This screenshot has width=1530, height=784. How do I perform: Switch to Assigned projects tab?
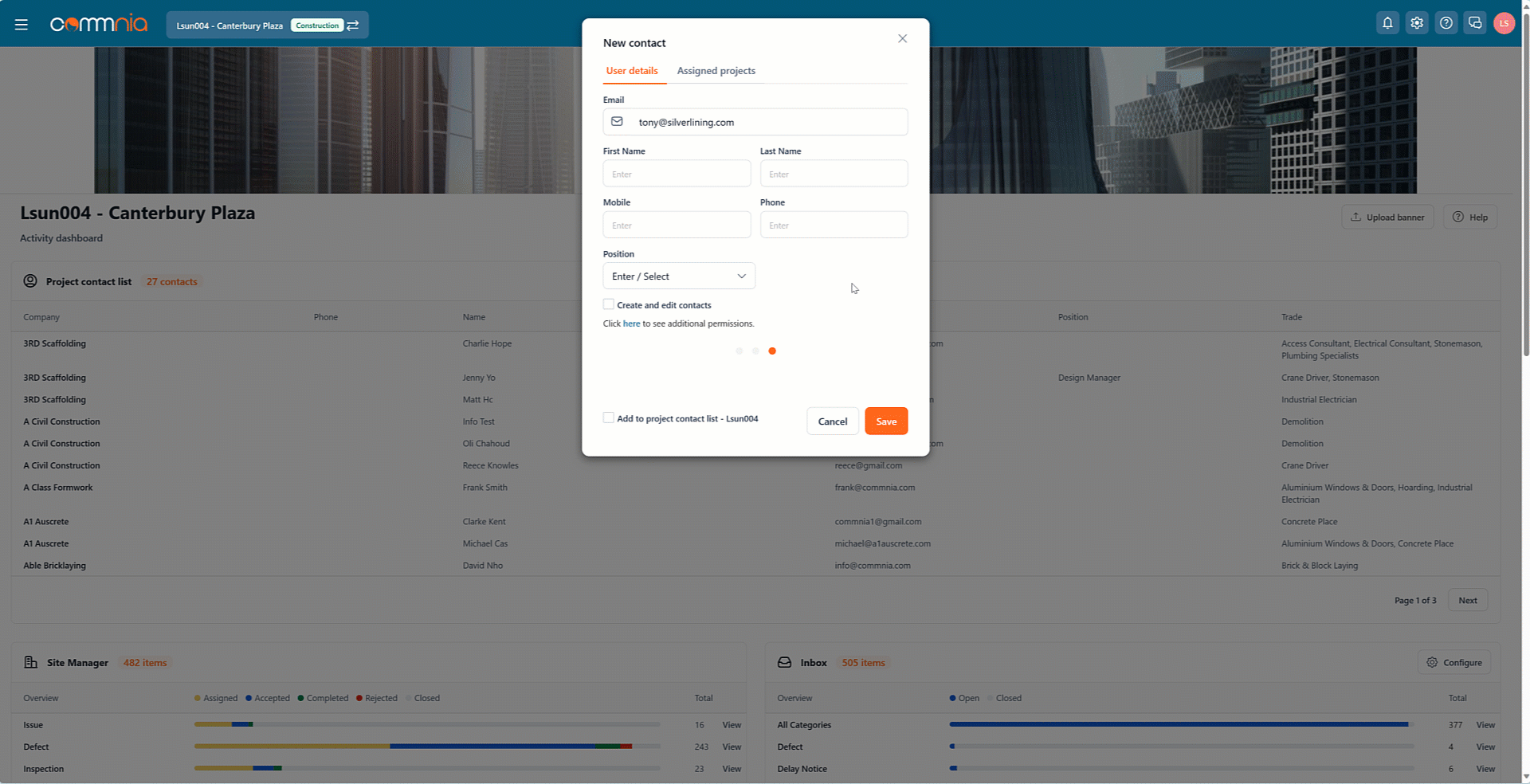coord(716,71)
